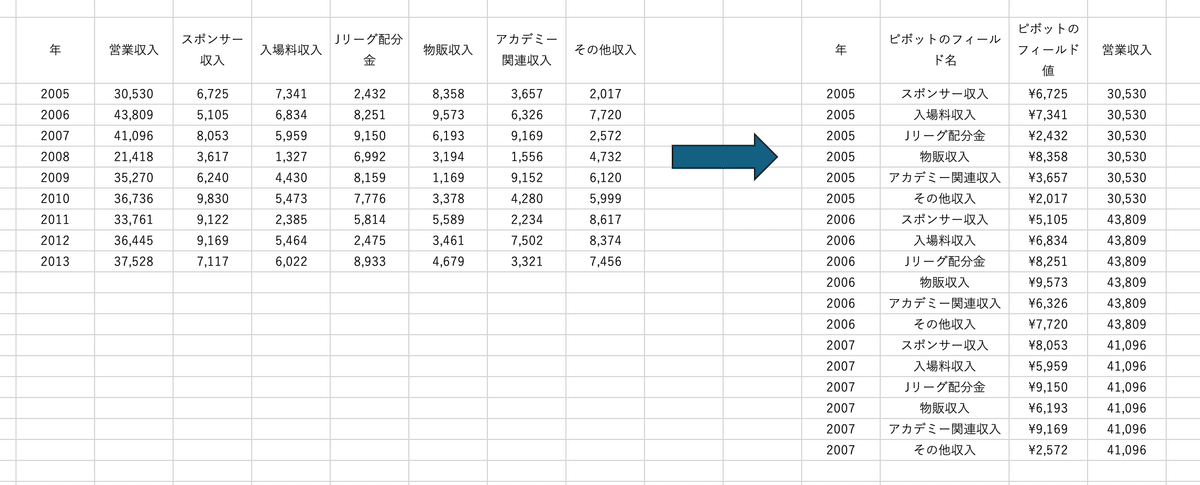Image resolution: width=1200 pixels, height=485 pixels.
Task: Select the 物販収入 value 1,169
Action: pyautogui.click(x=448, y=177)
